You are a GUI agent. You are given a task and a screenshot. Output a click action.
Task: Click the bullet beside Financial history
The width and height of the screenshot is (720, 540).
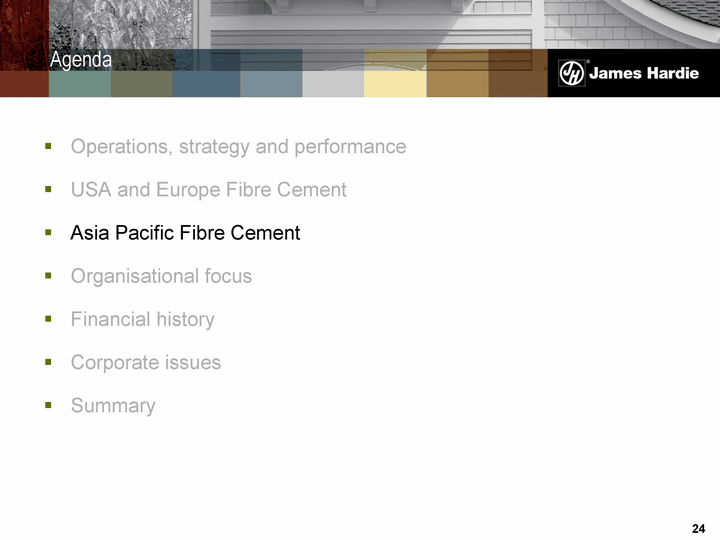pos(48,320)
